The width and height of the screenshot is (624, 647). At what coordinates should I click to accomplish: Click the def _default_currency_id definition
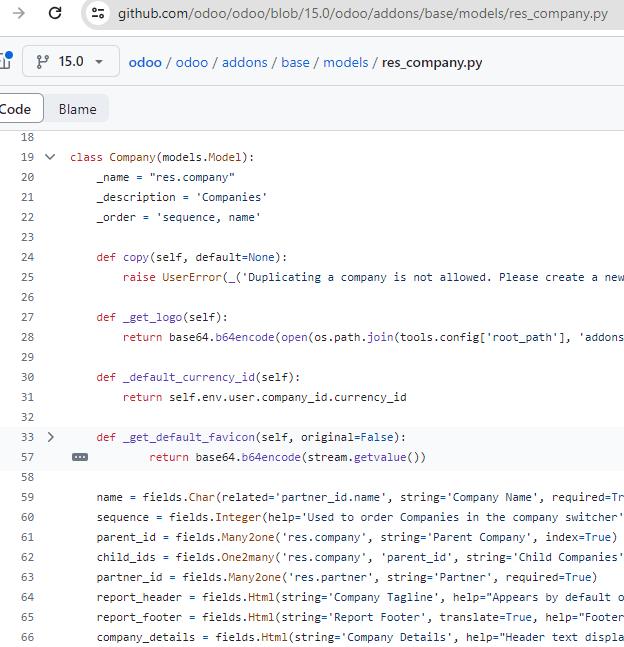tap(198, 377)
